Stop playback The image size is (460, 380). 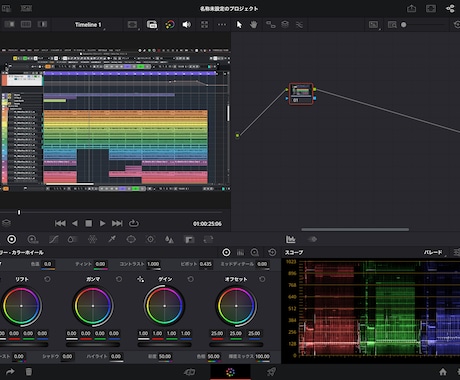(88, 223)
